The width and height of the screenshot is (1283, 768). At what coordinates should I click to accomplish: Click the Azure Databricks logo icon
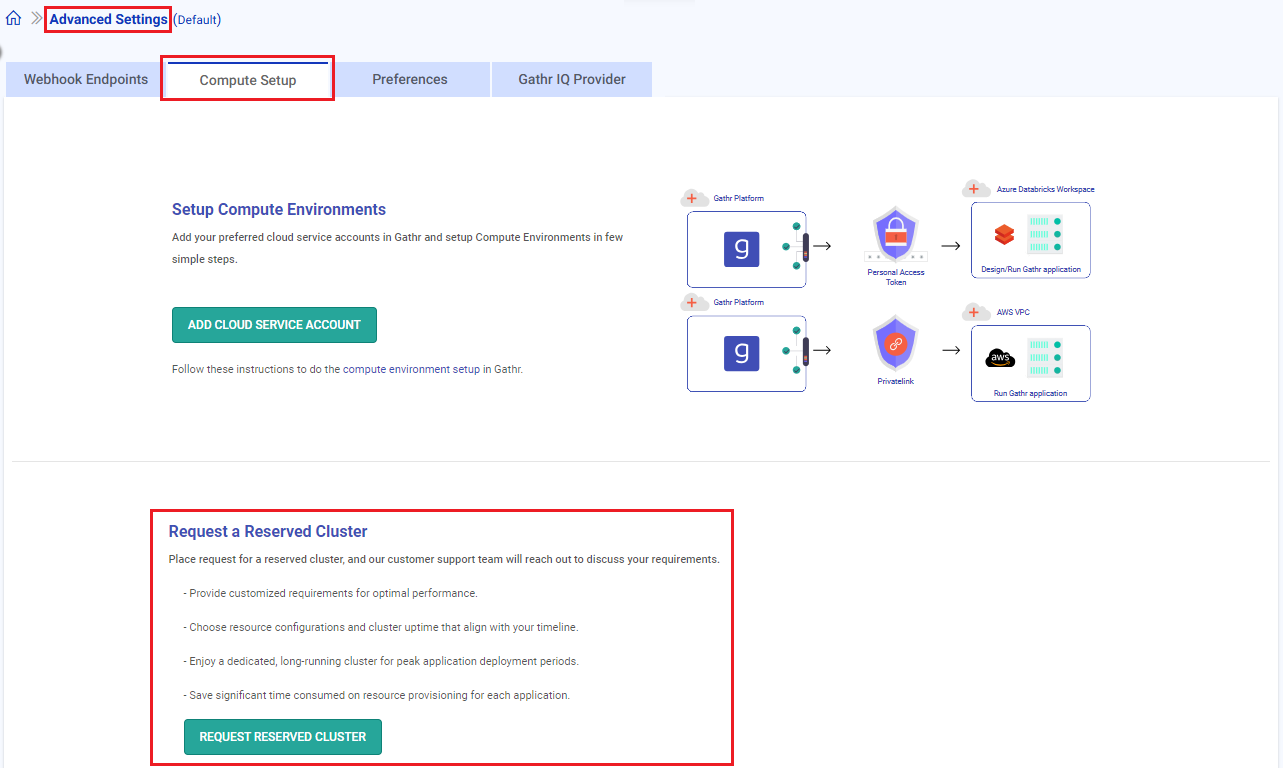[x=1004, y=235]
